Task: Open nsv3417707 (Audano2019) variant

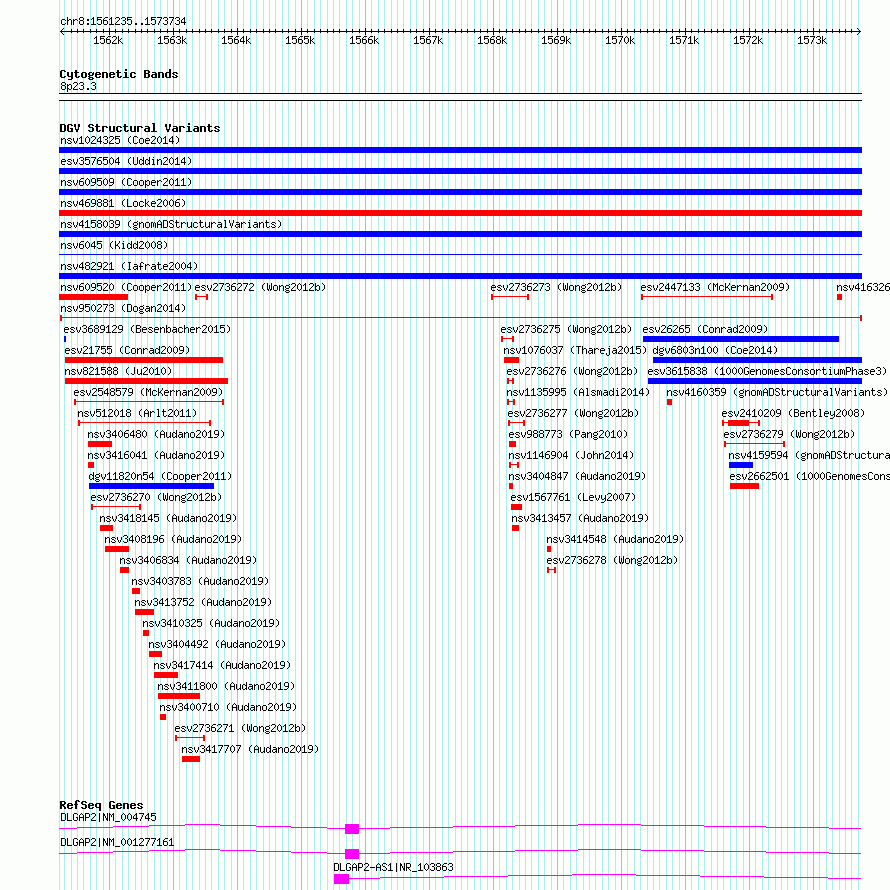Action: (x=250, y=749)
